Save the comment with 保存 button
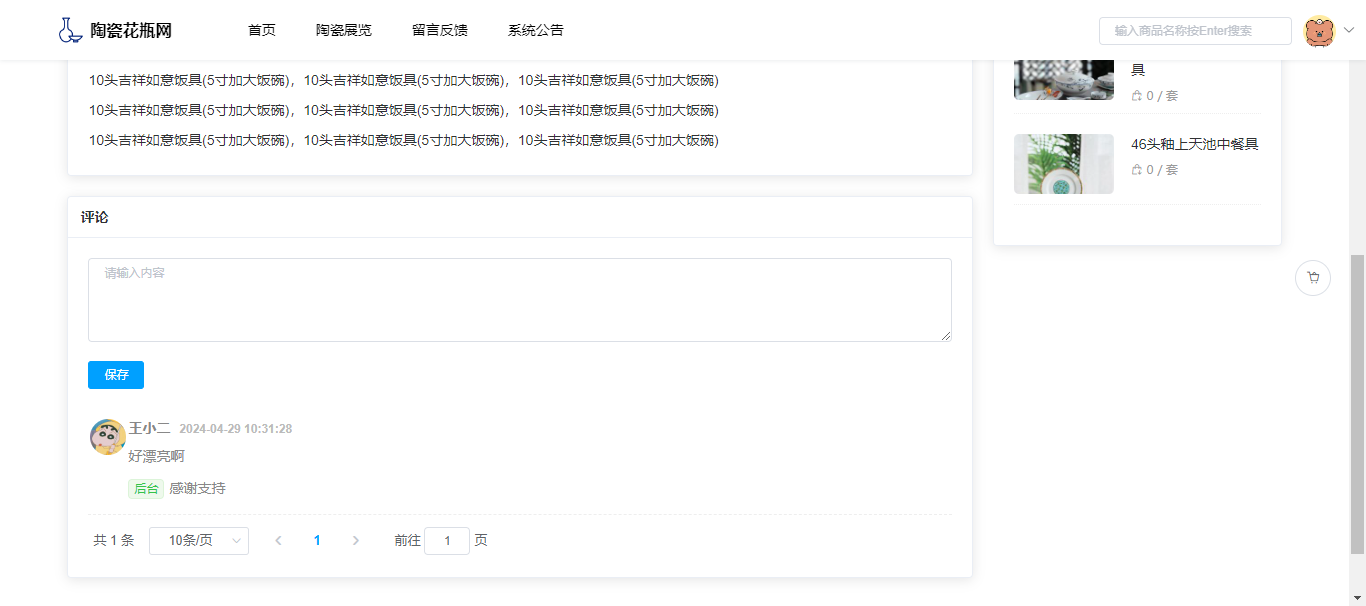 (116, 375)
